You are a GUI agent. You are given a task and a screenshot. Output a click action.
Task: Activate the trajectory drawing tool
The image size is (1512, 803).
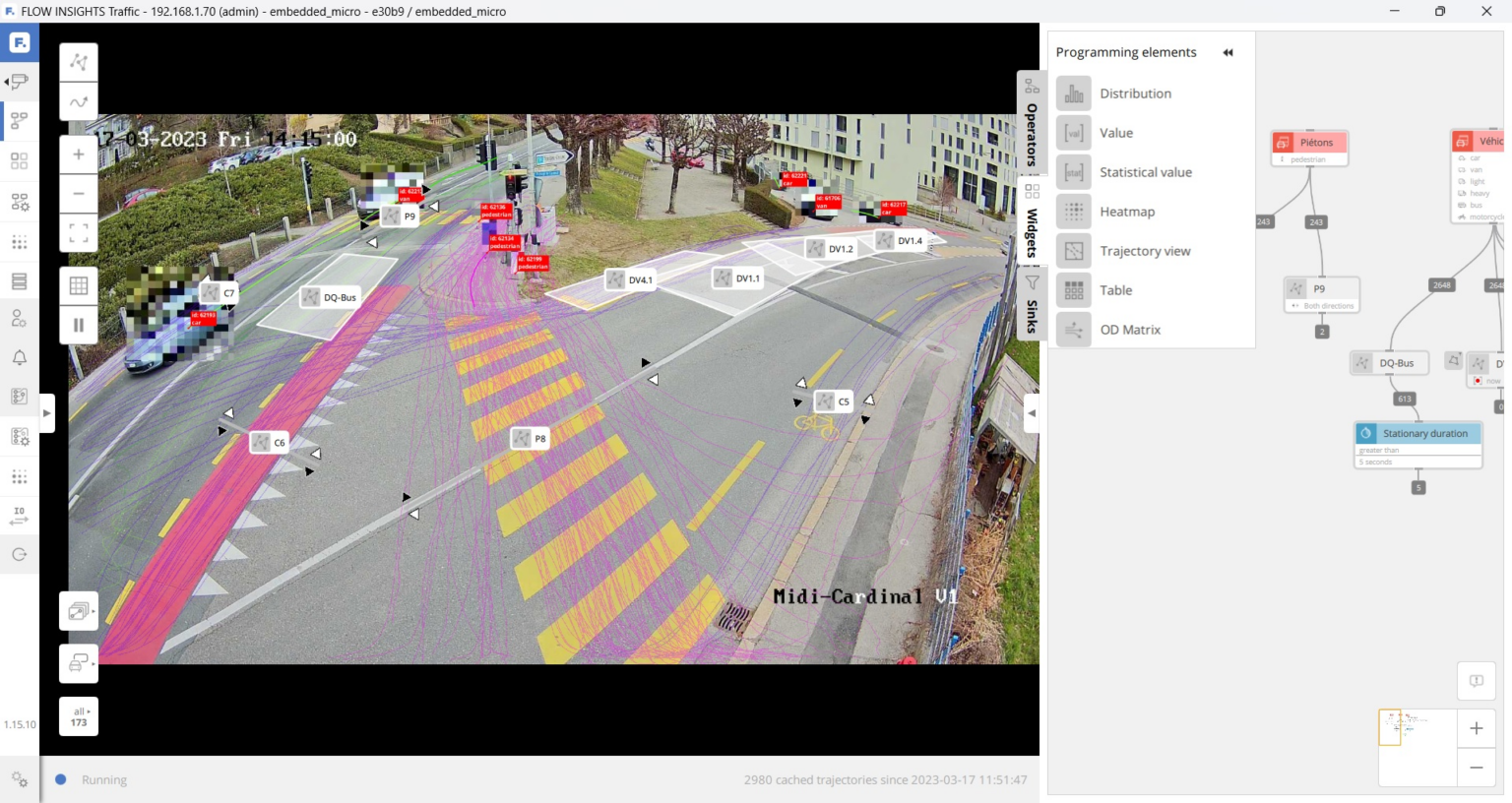(x=78, y=100)
